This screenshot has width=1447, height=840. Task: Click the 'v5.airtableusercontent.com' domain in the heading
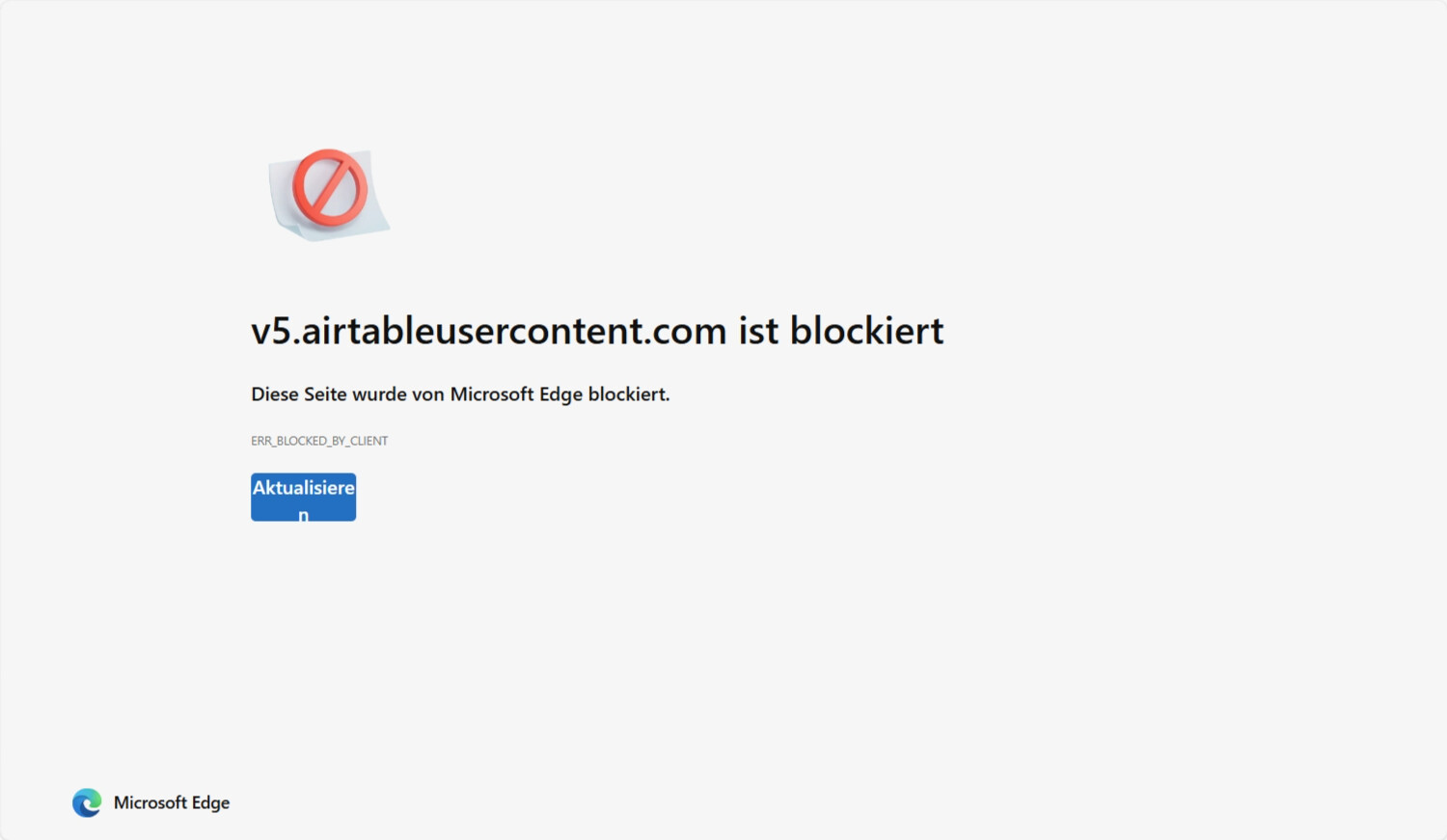coord(488,331)
